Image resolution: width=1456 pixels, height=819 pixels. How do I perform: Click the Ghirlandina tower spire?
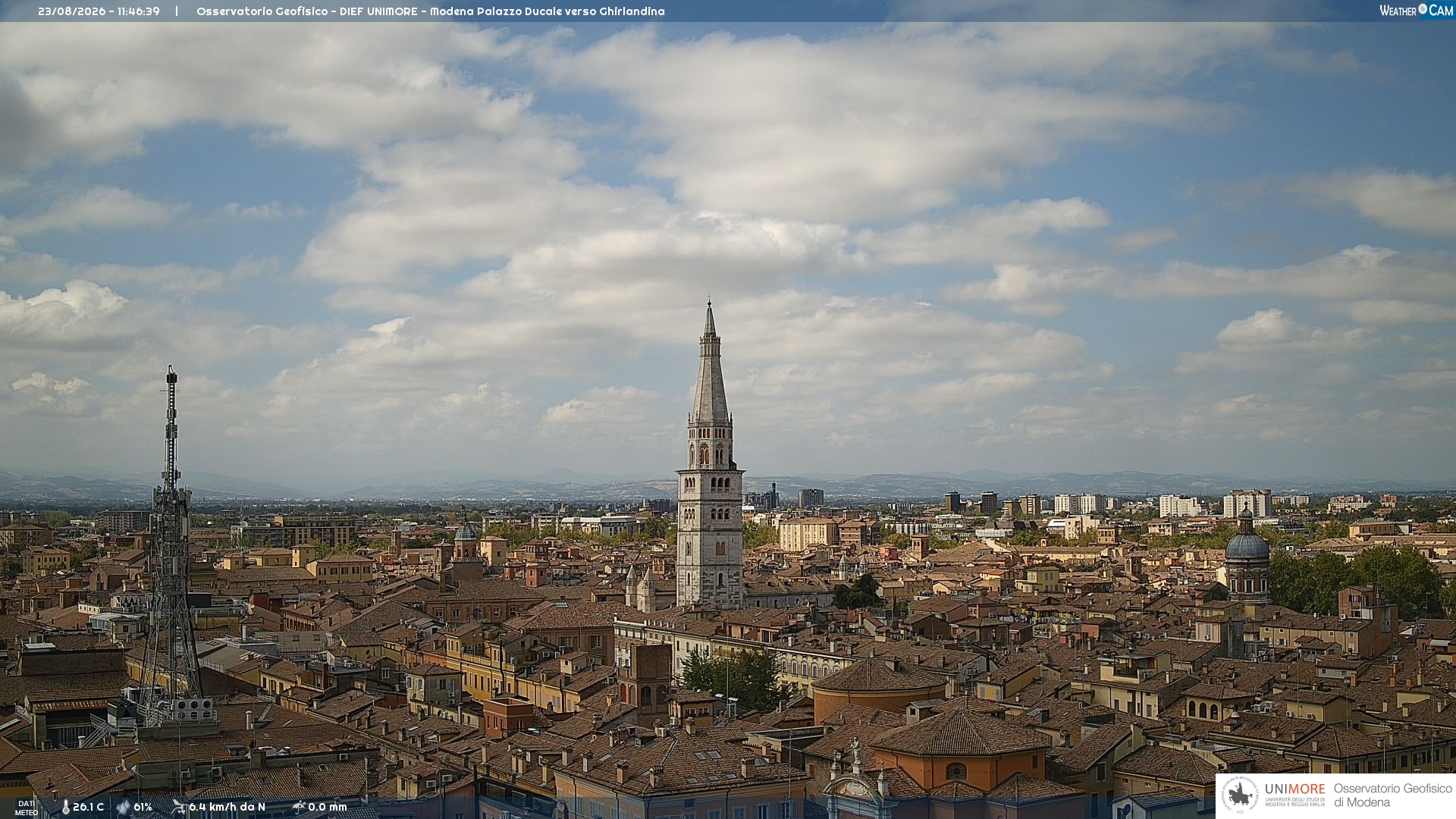pos(710,362)
